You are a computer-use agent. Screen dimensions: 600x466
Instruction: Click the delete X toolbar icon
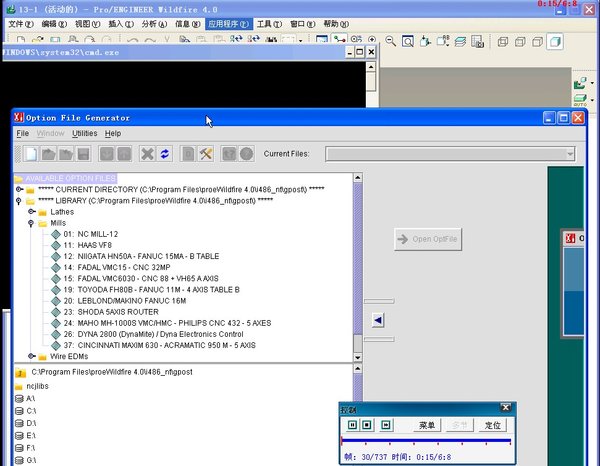(x=147, y=154)
